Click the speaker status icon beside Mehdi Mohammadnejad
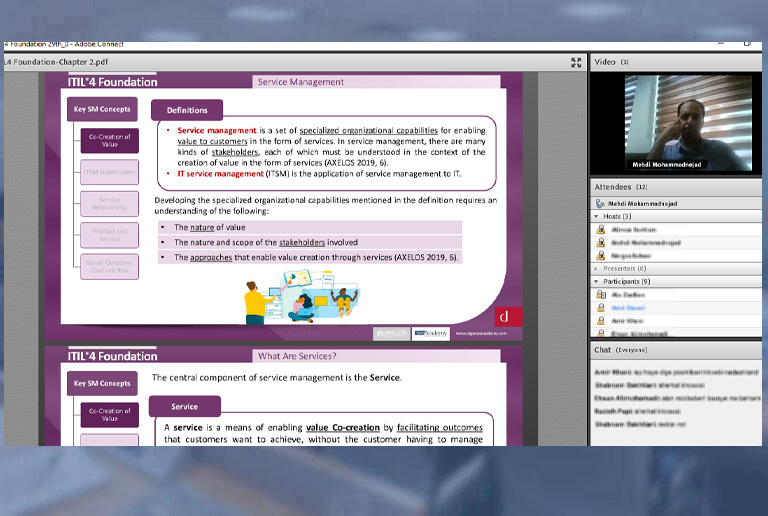Image resolution: width=768 pixels, height=516 pixels. click(600, 203)
